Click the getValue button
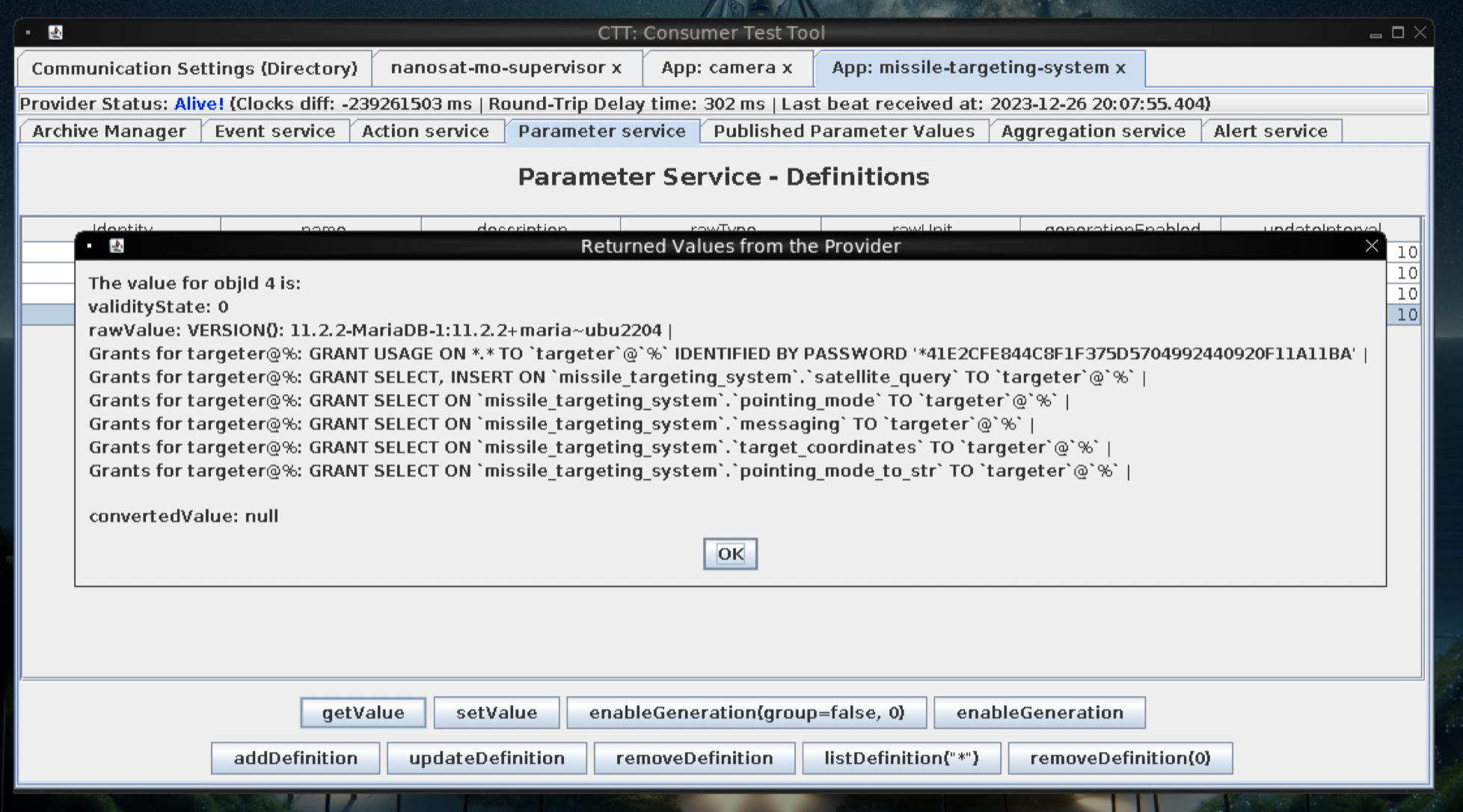1463x812 pixels. tap(363, 713)
